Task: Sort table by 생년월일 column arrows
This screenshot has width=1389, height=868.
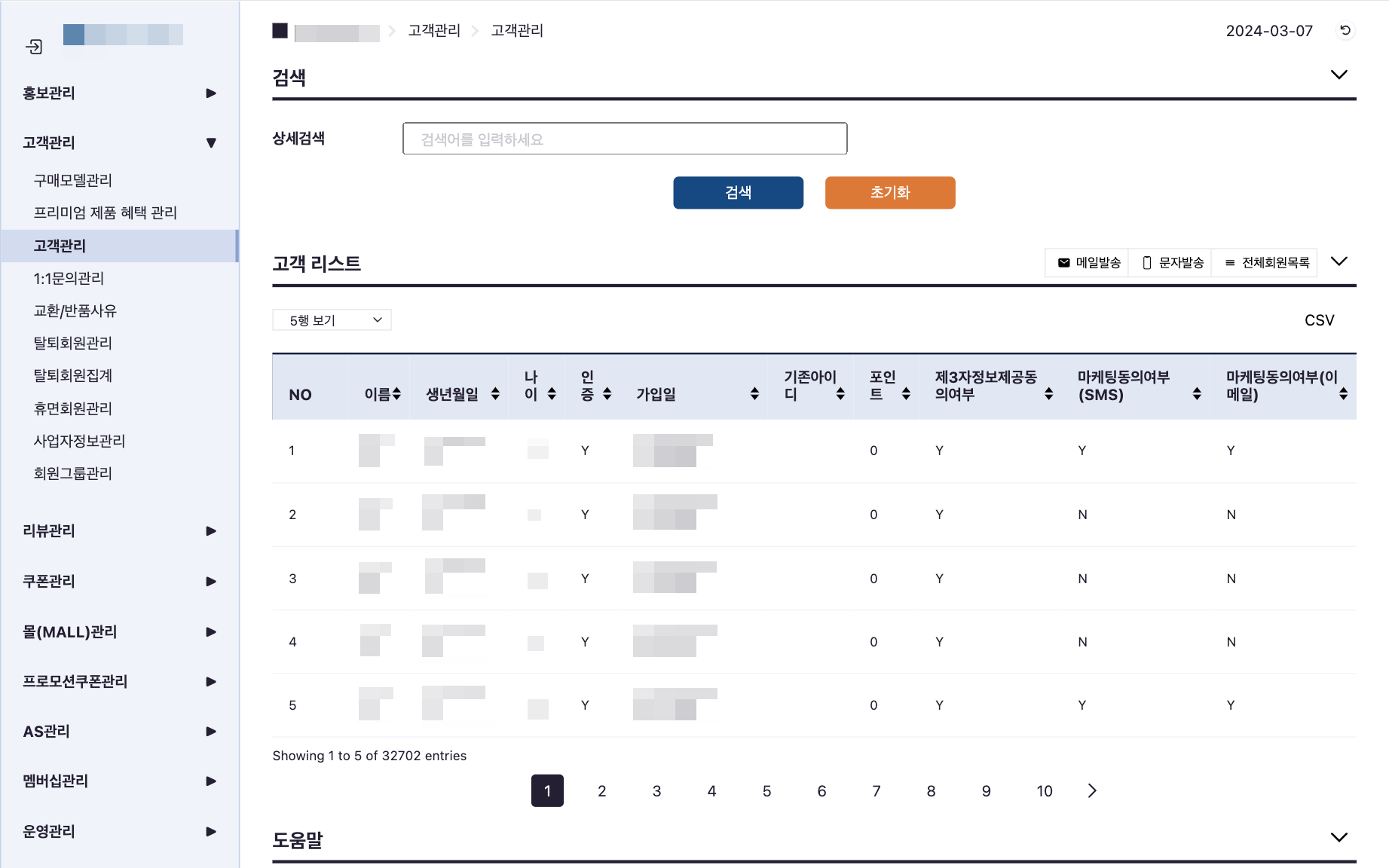Action: tap(495, 394)
